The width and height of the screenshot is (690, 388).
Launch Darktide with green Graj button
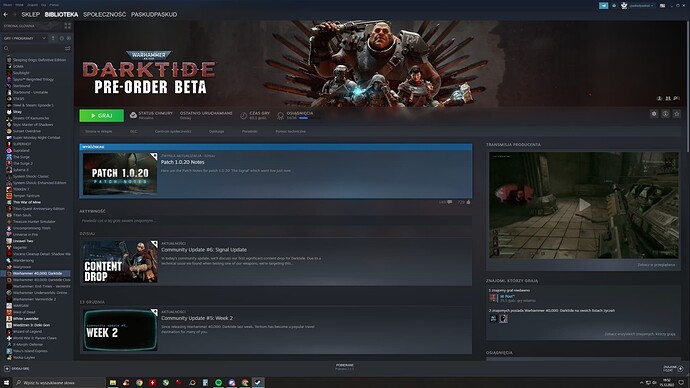(102, 116)
